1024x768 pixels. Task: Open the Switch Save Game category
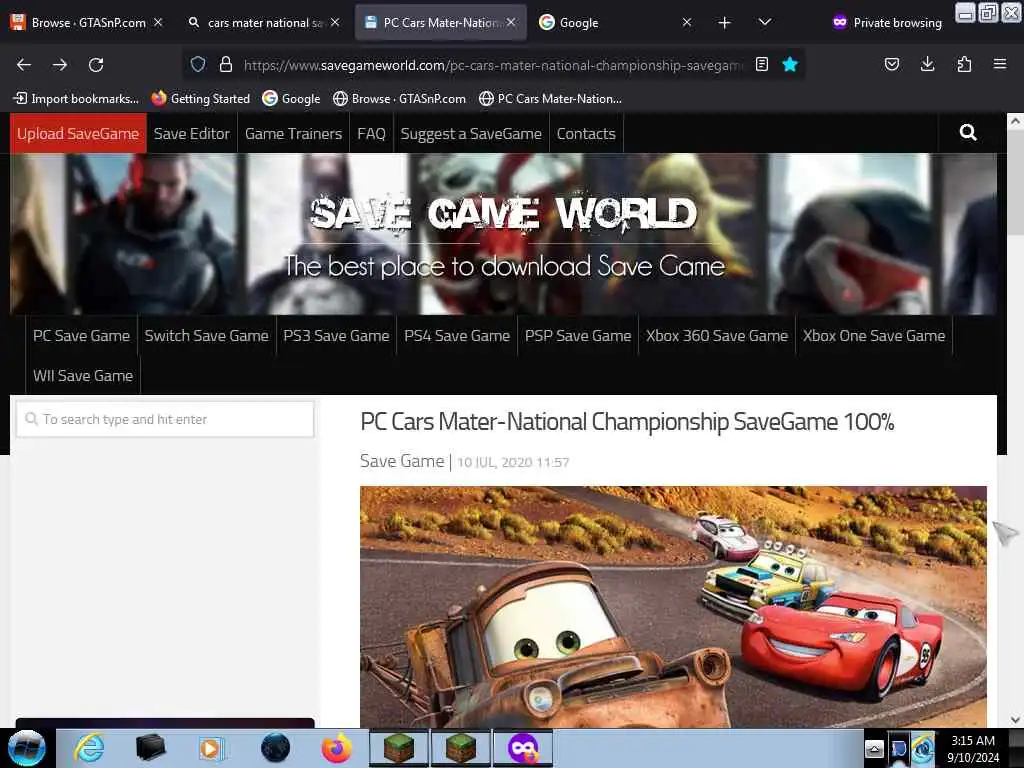[206, 336]
